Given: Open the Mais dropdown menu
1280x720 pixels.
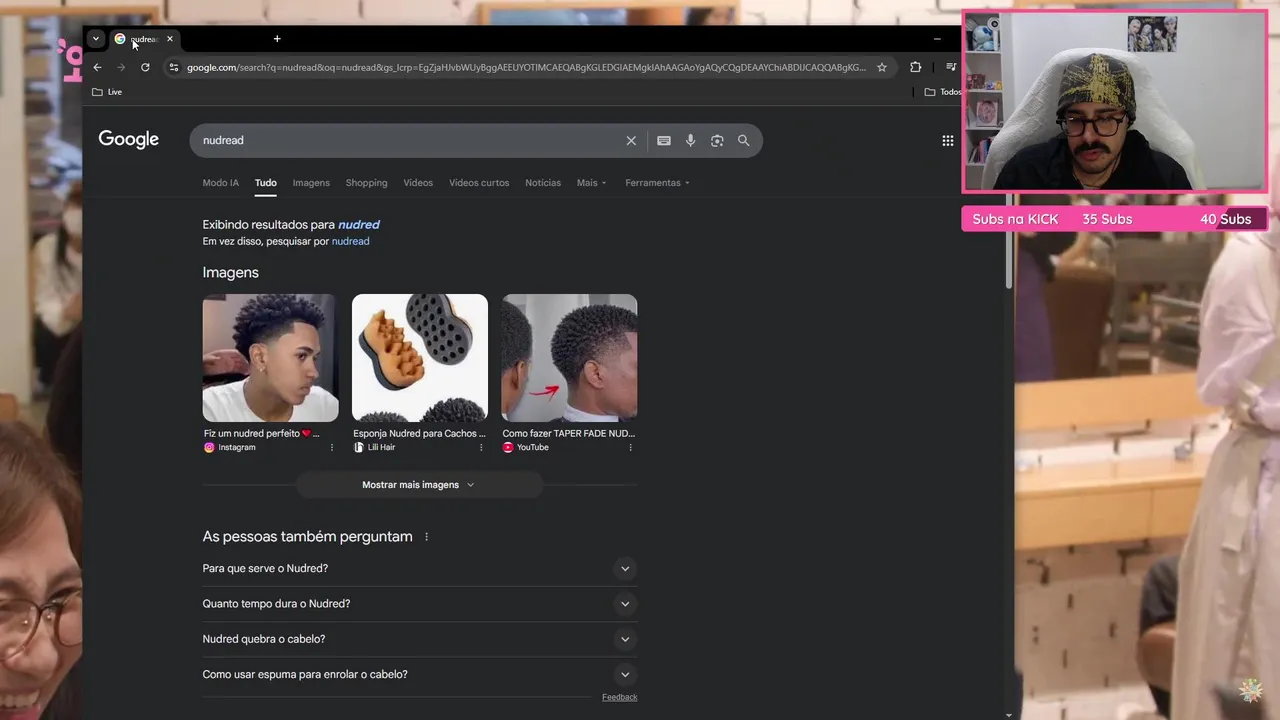Looking at the screenshot, I should [x=591, y=183].
